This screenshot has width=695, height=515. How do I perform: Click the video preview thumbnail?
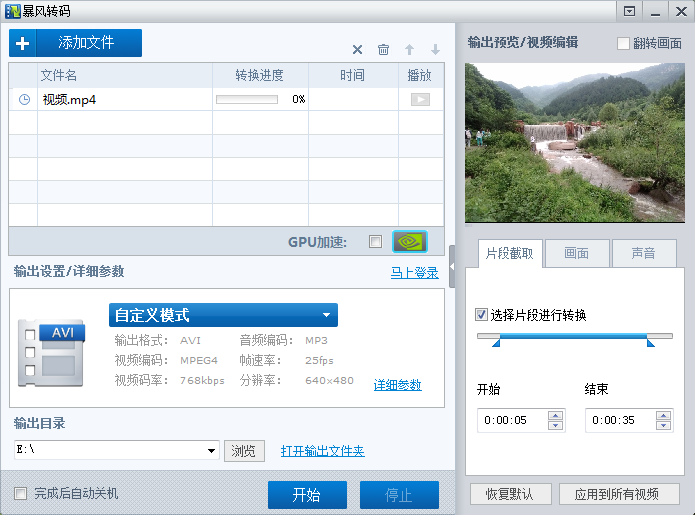coord(575,143)
